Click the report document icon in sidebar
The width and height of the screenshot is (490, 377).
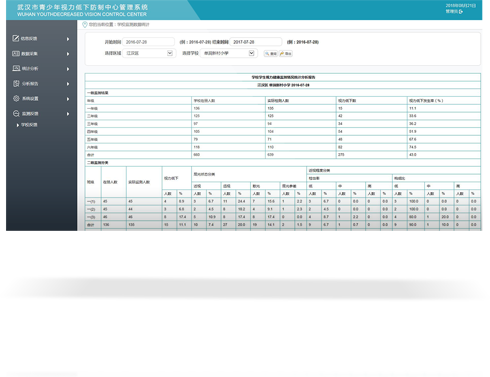coord(16,83)
